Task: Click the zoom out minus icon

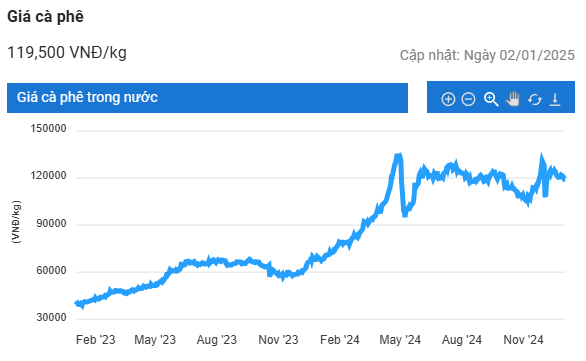Action: (468, 99)
